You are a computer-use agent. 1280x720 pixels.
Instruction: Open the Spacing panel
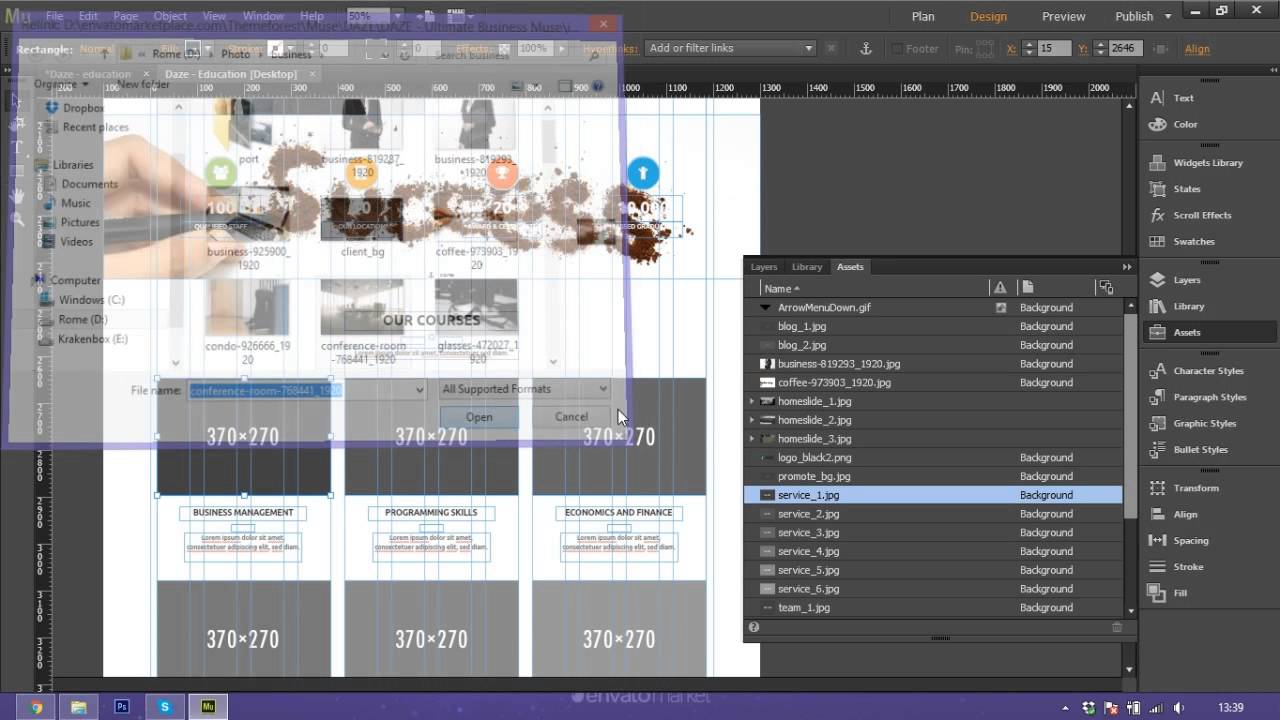1179,540
